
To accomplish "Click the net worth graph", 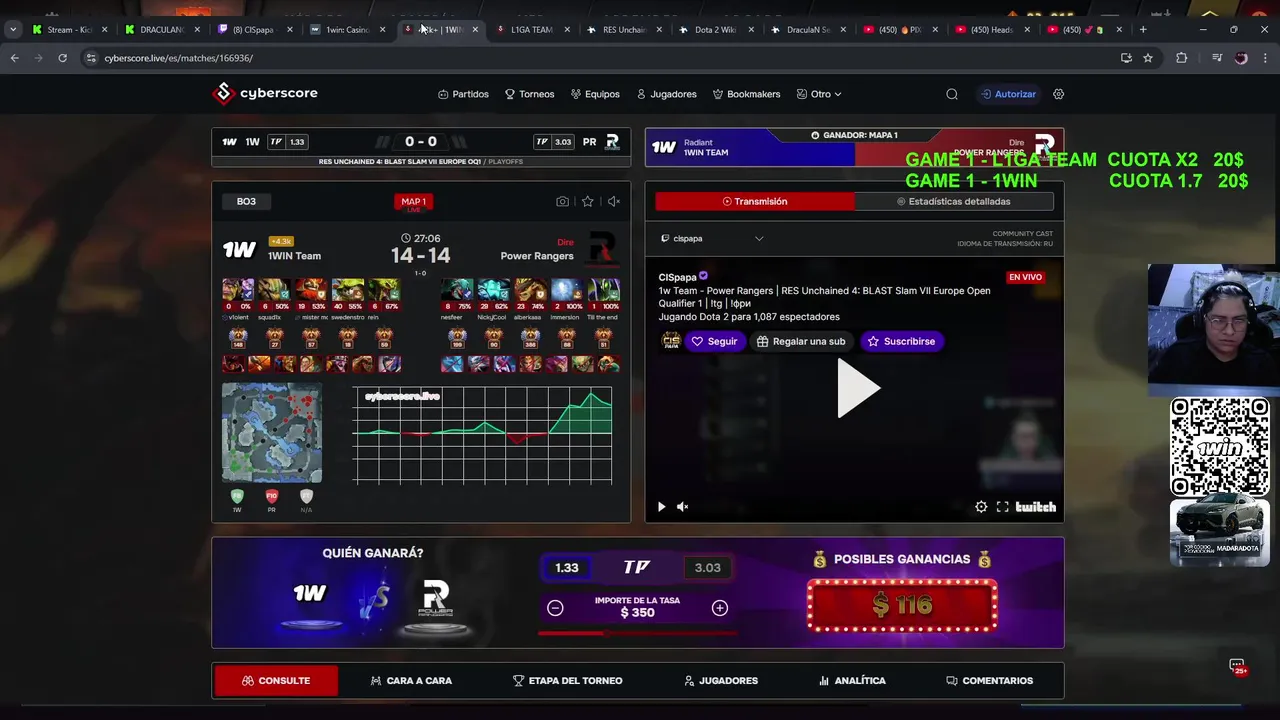I will (x=482, y=435).
